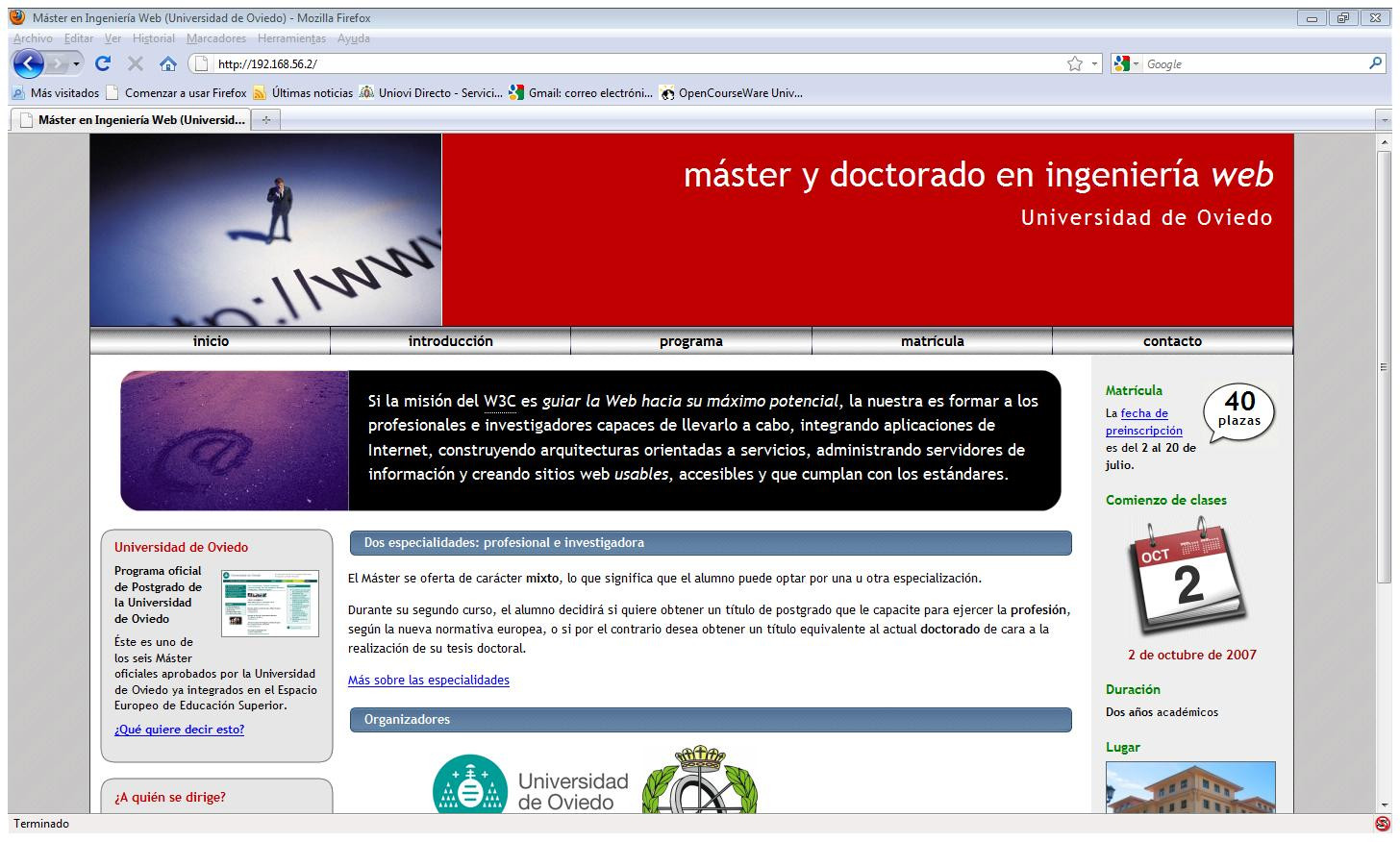Open the Editar menu

click(79, 38)
